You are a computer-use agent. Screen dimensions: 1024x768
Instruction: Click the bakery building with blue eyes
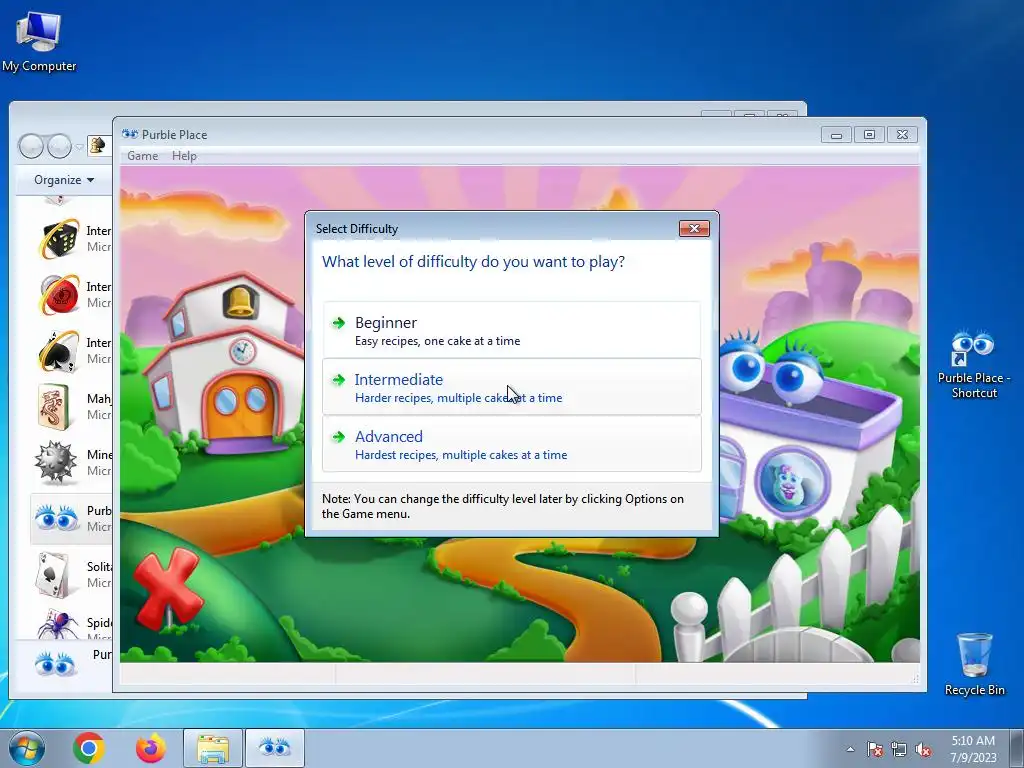810,431
